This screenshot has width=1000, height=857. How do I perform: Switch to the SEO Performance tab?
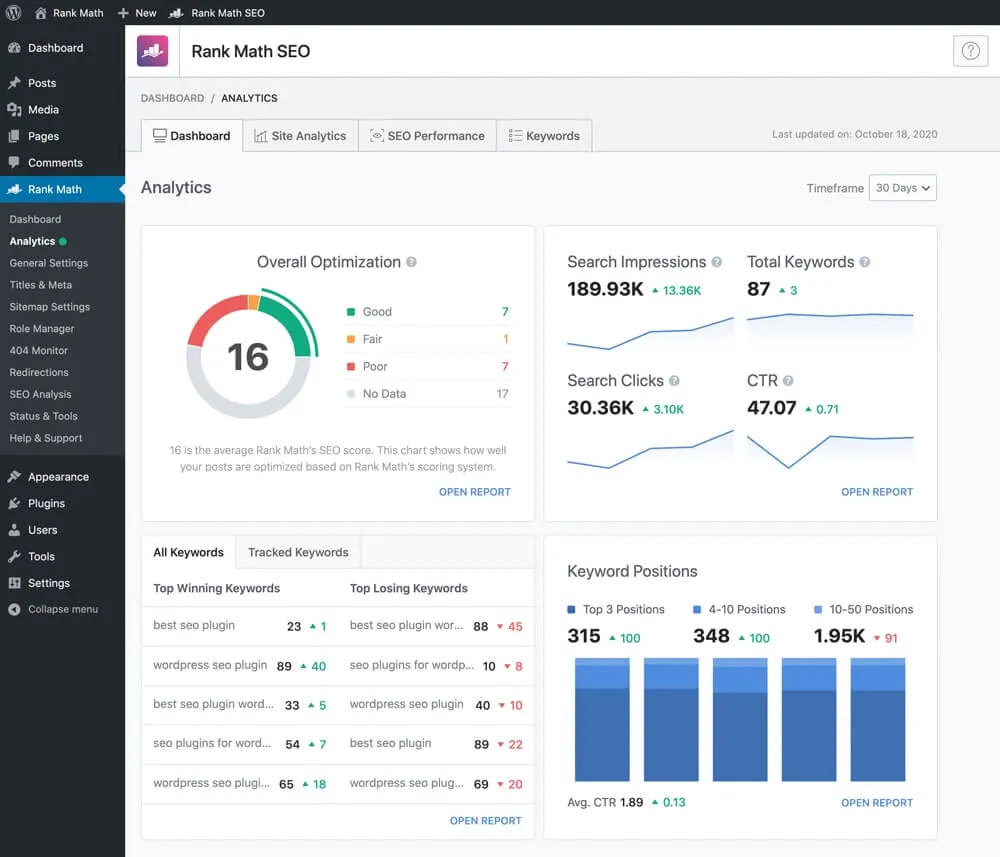tap(427, 135)
